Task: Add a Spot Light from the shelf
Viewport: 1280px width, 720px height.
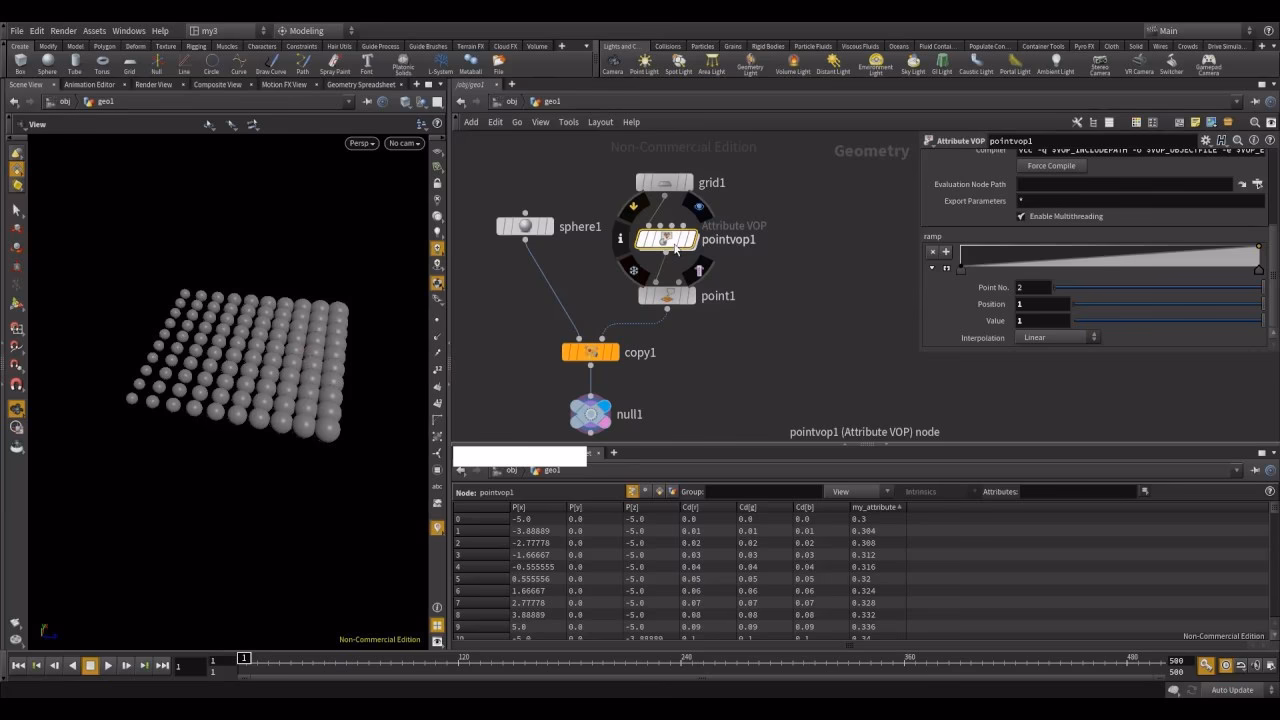Action: (x=678, y=64)
